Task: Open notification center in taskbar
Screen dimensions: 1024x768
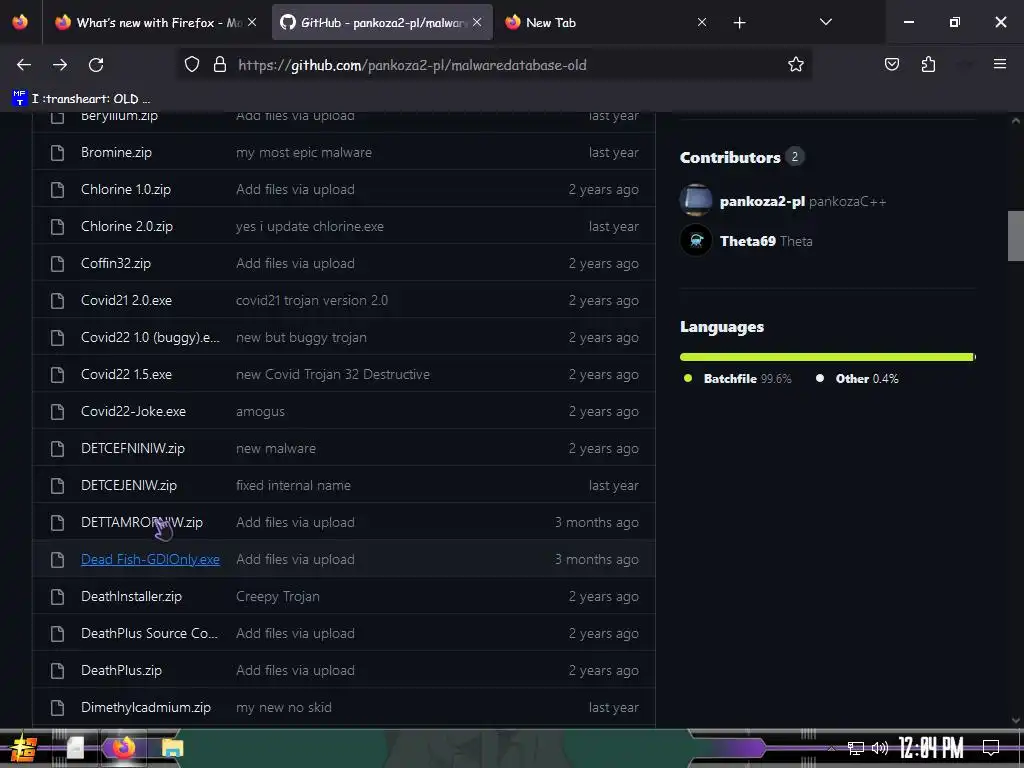Action: [x=991, y=747]
